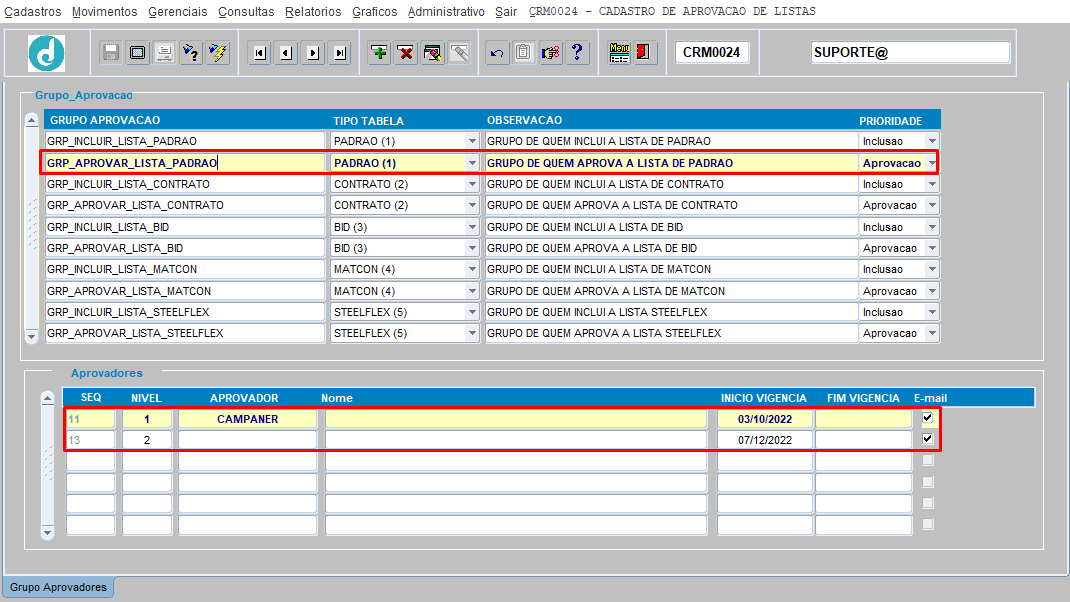The image size is (1070, 602).
Task: Click the Execute Query lightning icon
Action: pyautogui.click(x=218, y=53)
